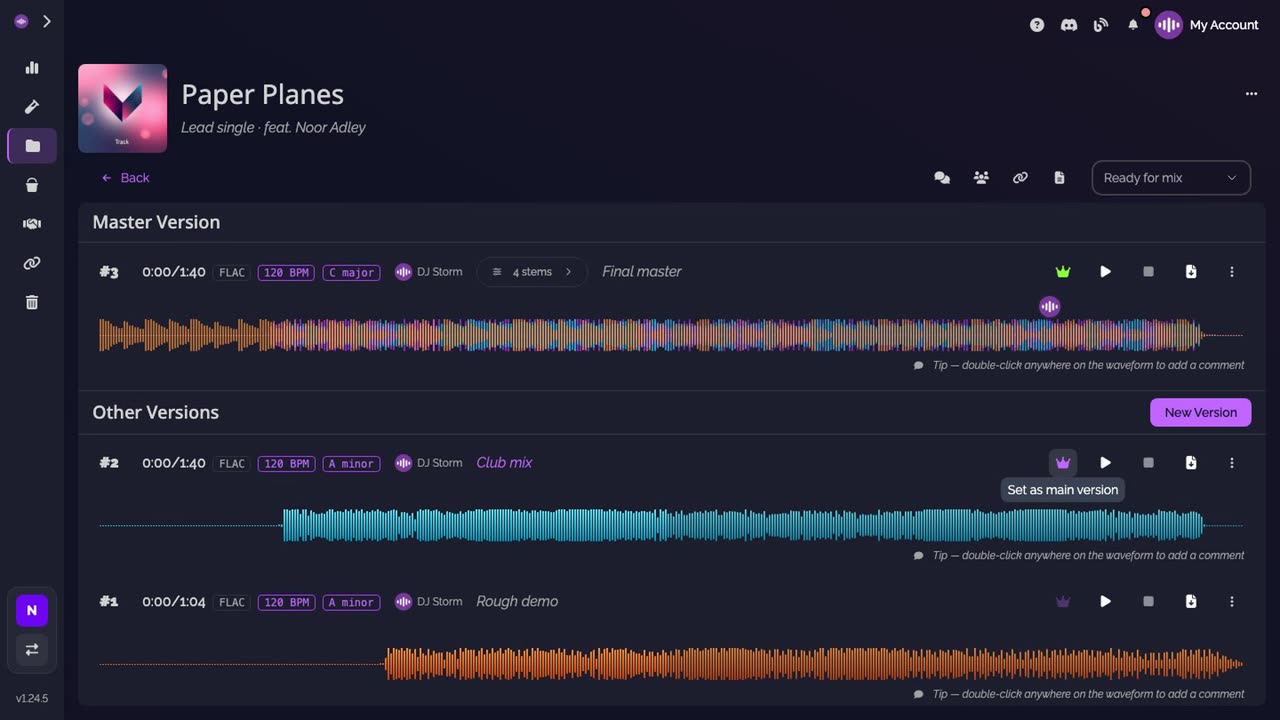Play the Club mix version
Screen dimensions: 1280x720
coord(1105,463)
